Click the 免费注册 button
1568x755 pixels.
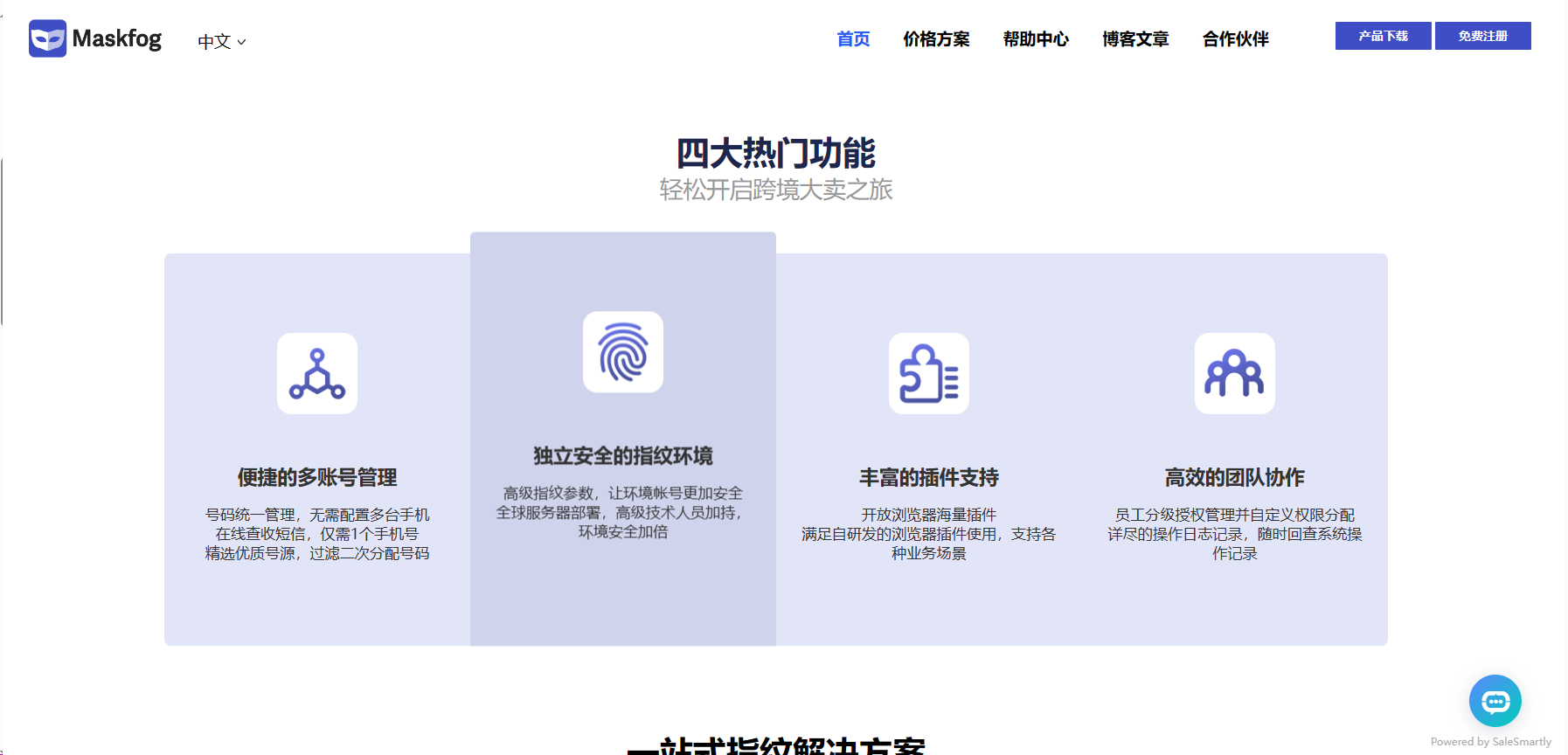pyautogui.click(x=1482, y=36)
